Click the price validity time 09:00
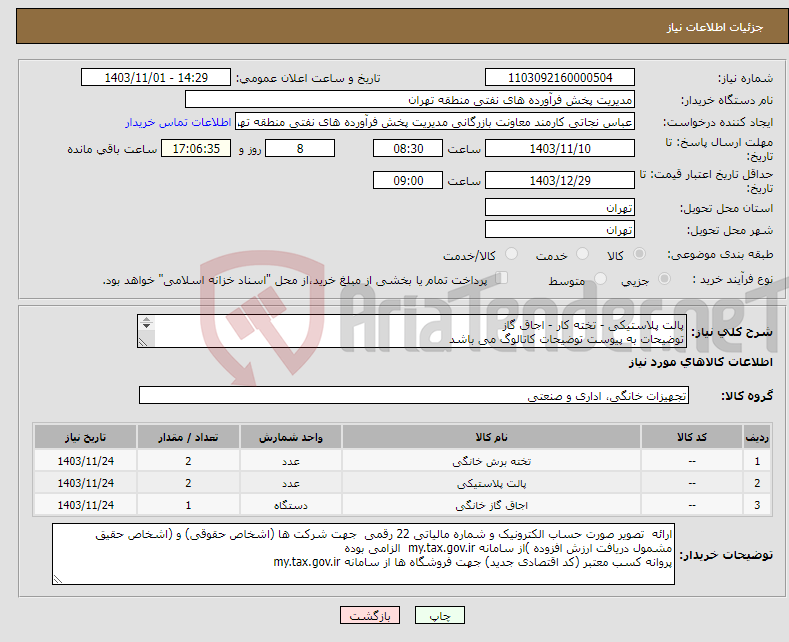 tap(408, 180)
